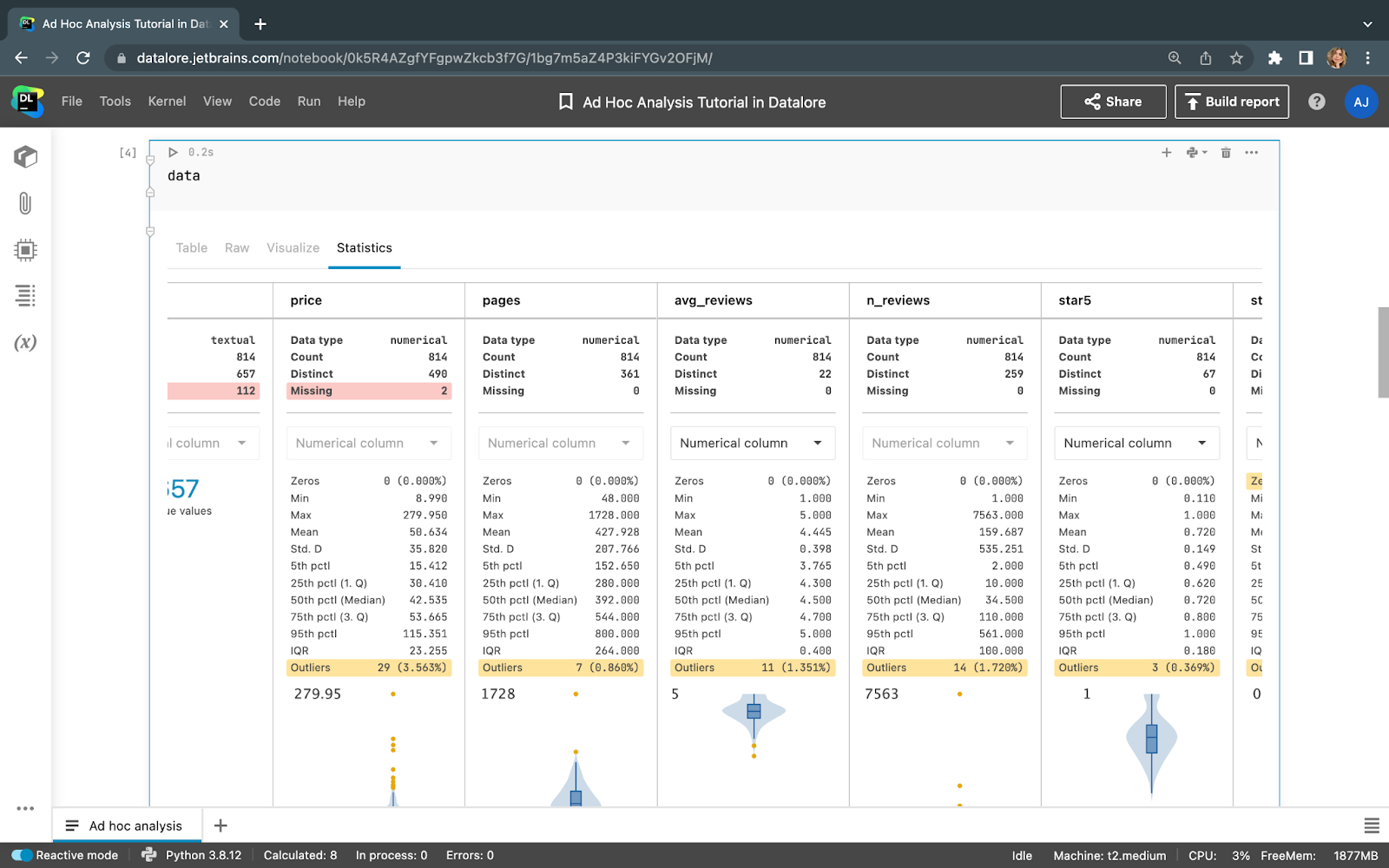The image size is (1389, 868).
Task: Open the File menu
Action: click(72, 102)
